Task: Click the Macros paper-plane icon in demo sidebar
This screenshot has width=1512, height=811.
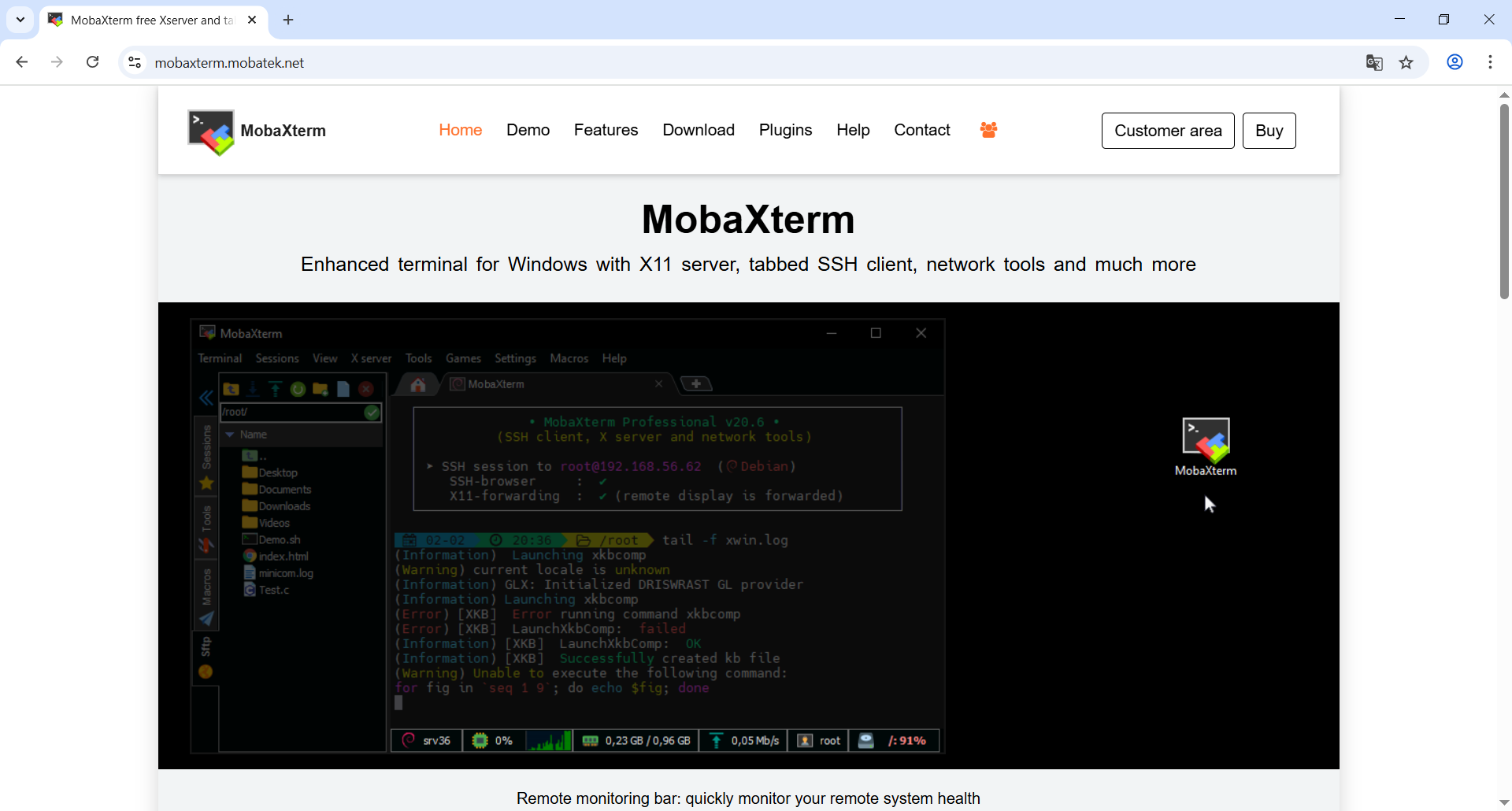Action: click(x=206, y=619)
